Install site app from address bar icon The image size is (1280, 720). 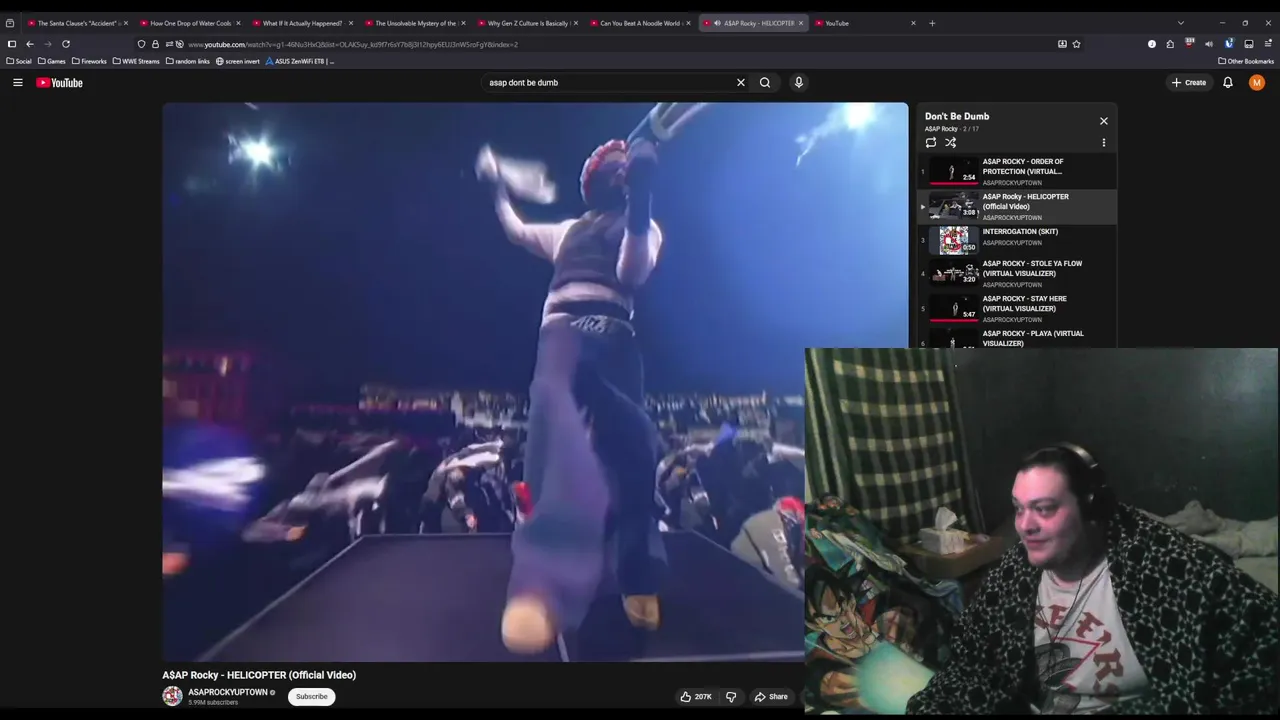[1062, 44]
